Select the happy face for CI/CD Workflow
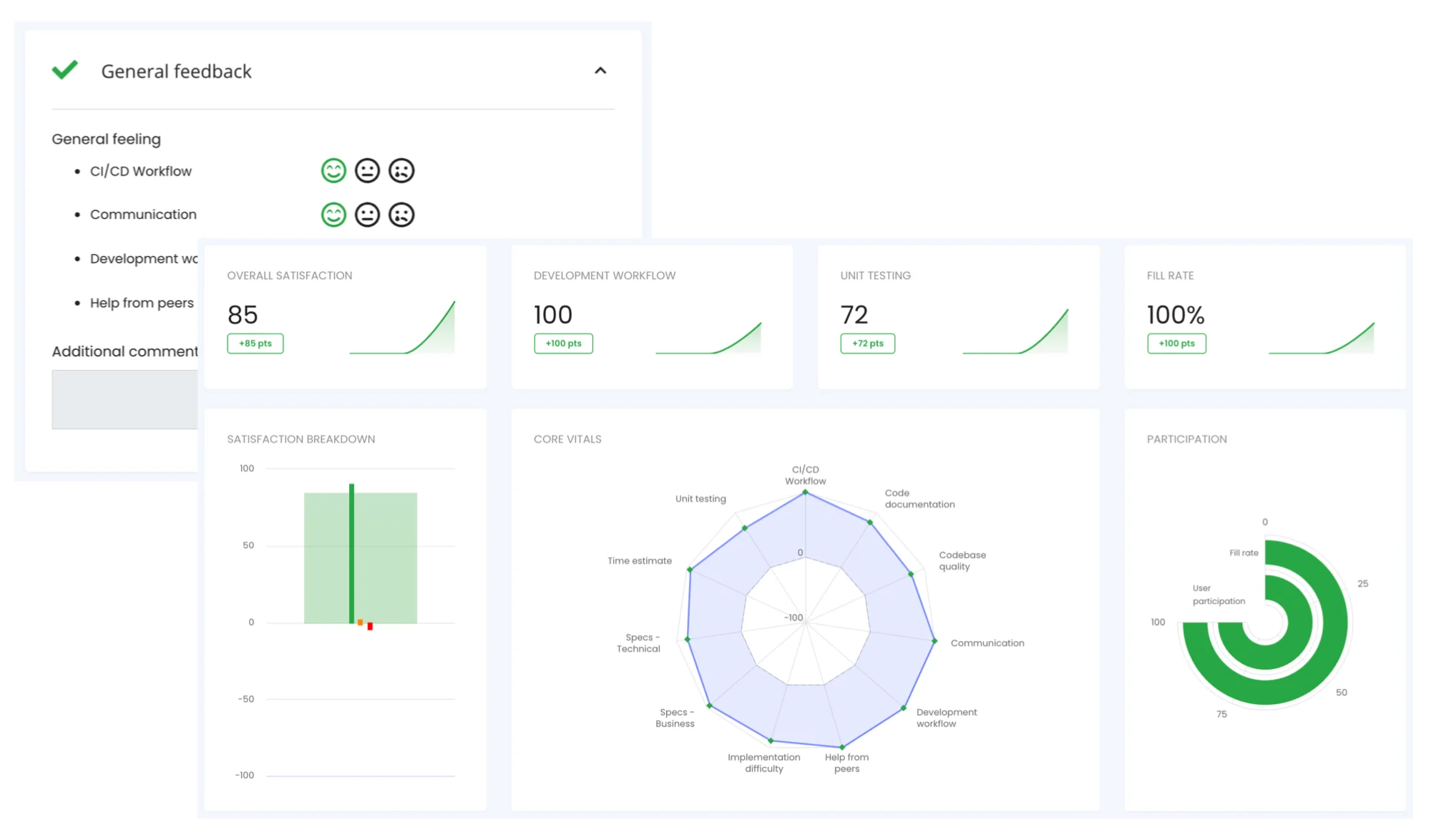This screenshot has width=1431, height=840. (x=333, y=170)
